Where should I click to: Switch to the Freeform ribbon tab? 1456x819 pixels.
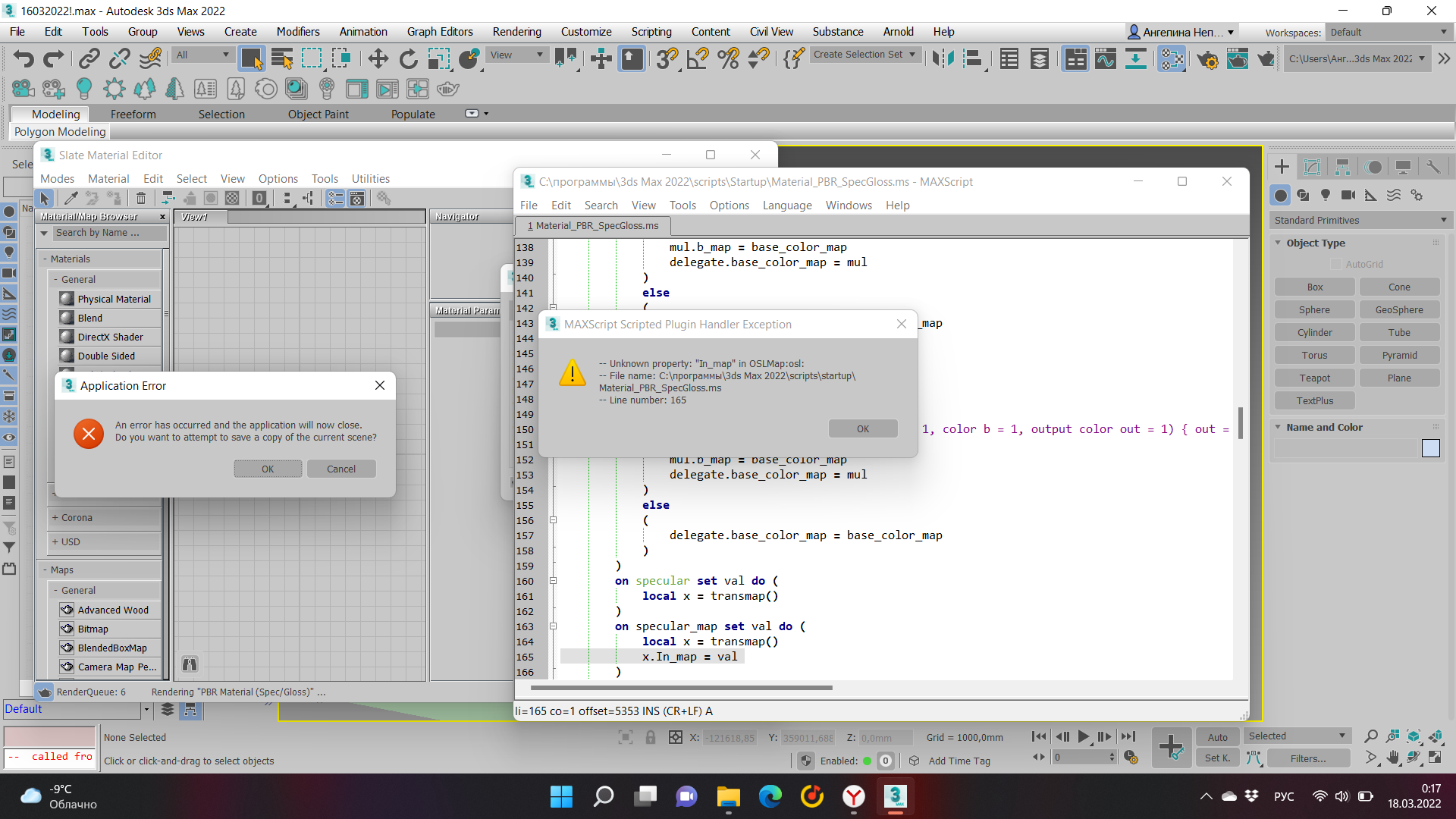[x=133, y=114]
